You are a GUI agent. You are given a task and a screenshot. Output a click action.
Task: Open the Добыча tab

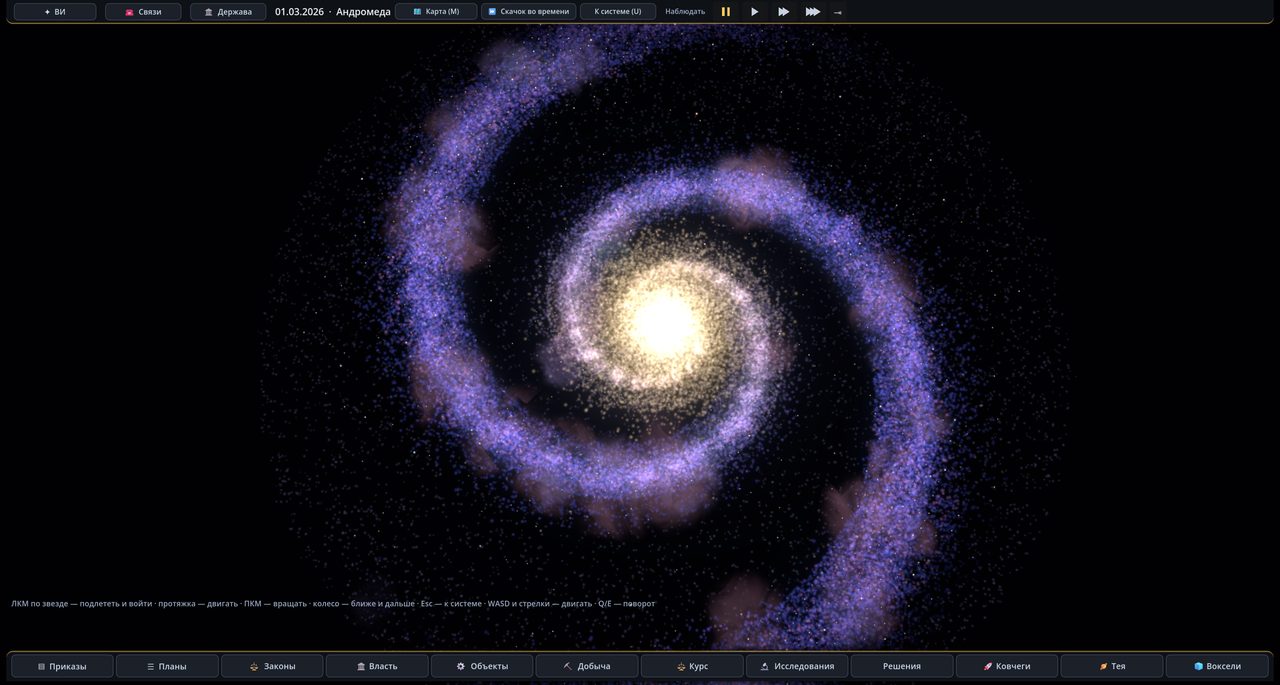(x=587, y=666)
